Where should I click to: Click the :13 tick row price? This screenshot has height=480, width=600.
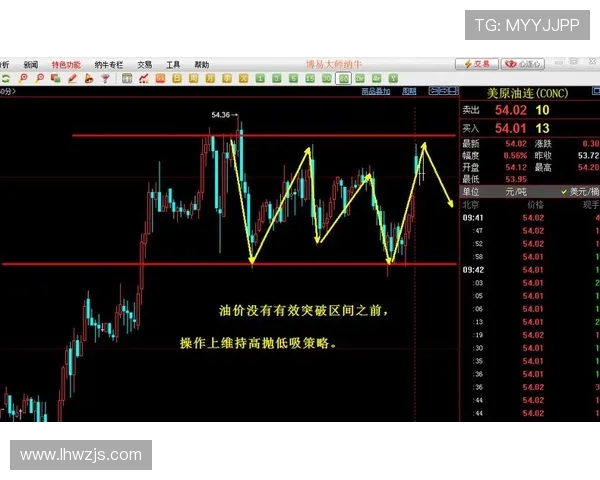pyautogui.click(x=533, y=322)
